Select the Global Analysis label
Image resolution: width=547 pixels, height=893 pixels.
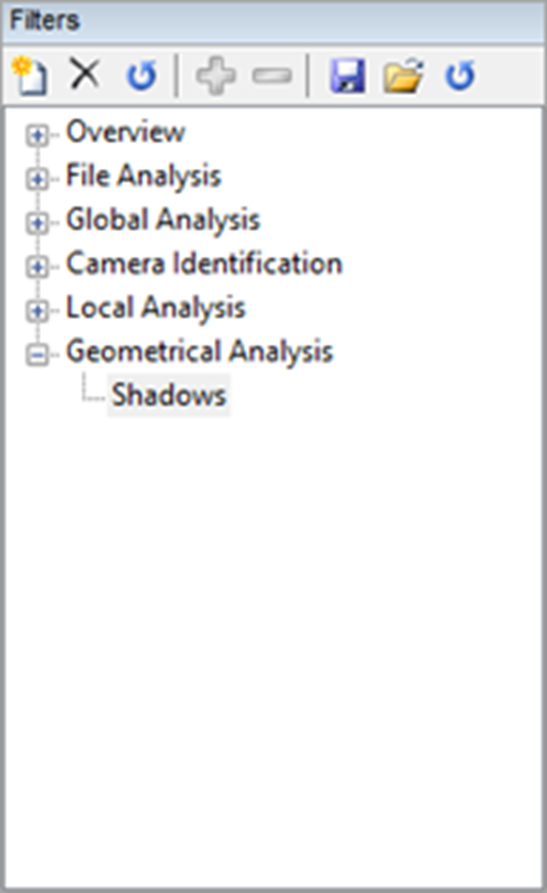(x=163, y=220)
